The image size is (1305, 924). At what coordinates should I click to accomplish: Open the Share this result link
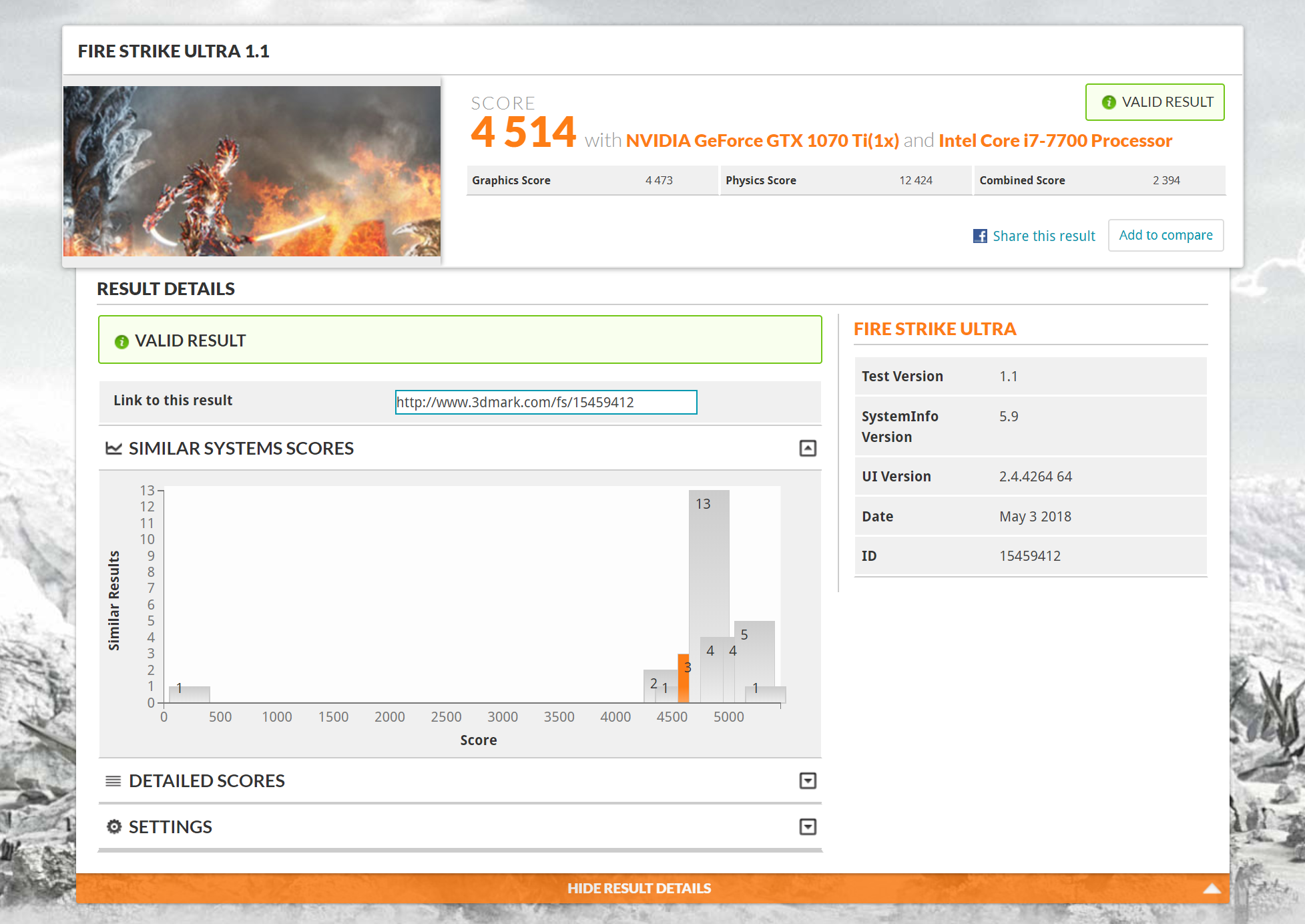tap(1043, 236)
